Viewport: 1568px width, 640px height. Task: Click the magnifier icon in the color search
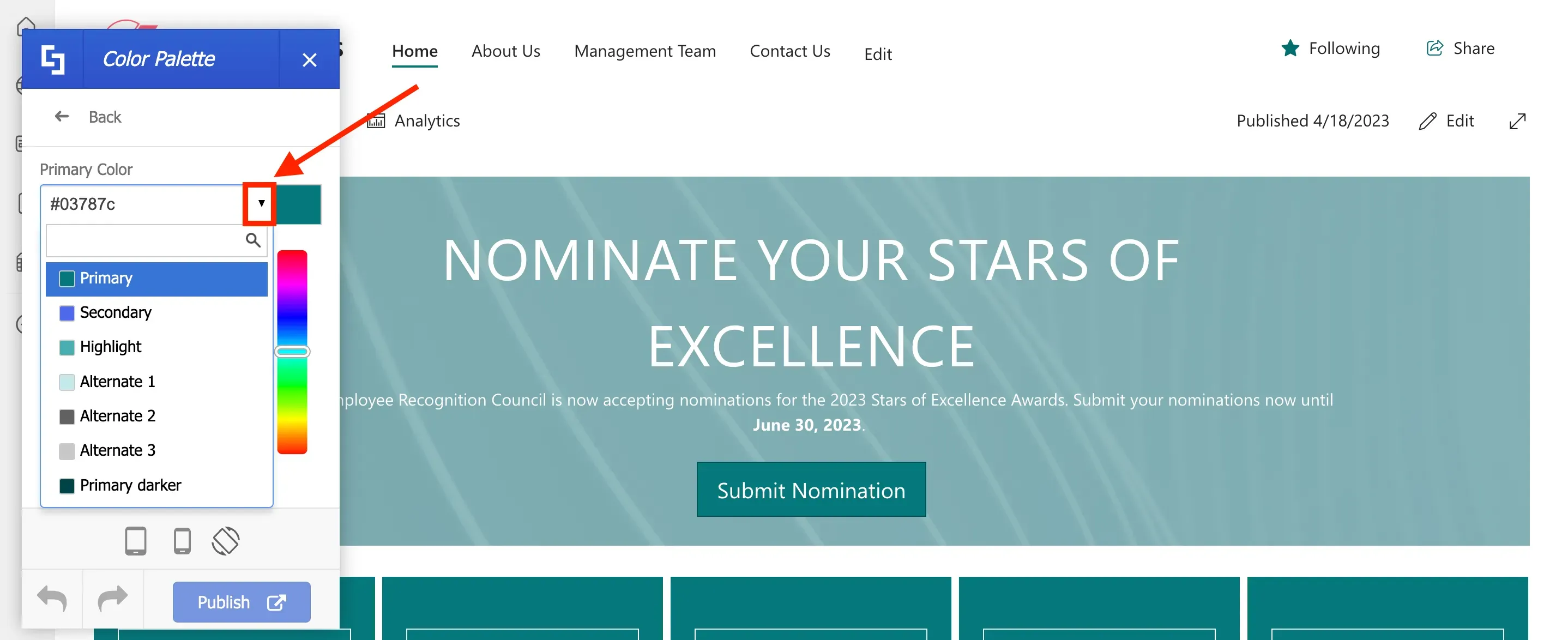(252, 240)
